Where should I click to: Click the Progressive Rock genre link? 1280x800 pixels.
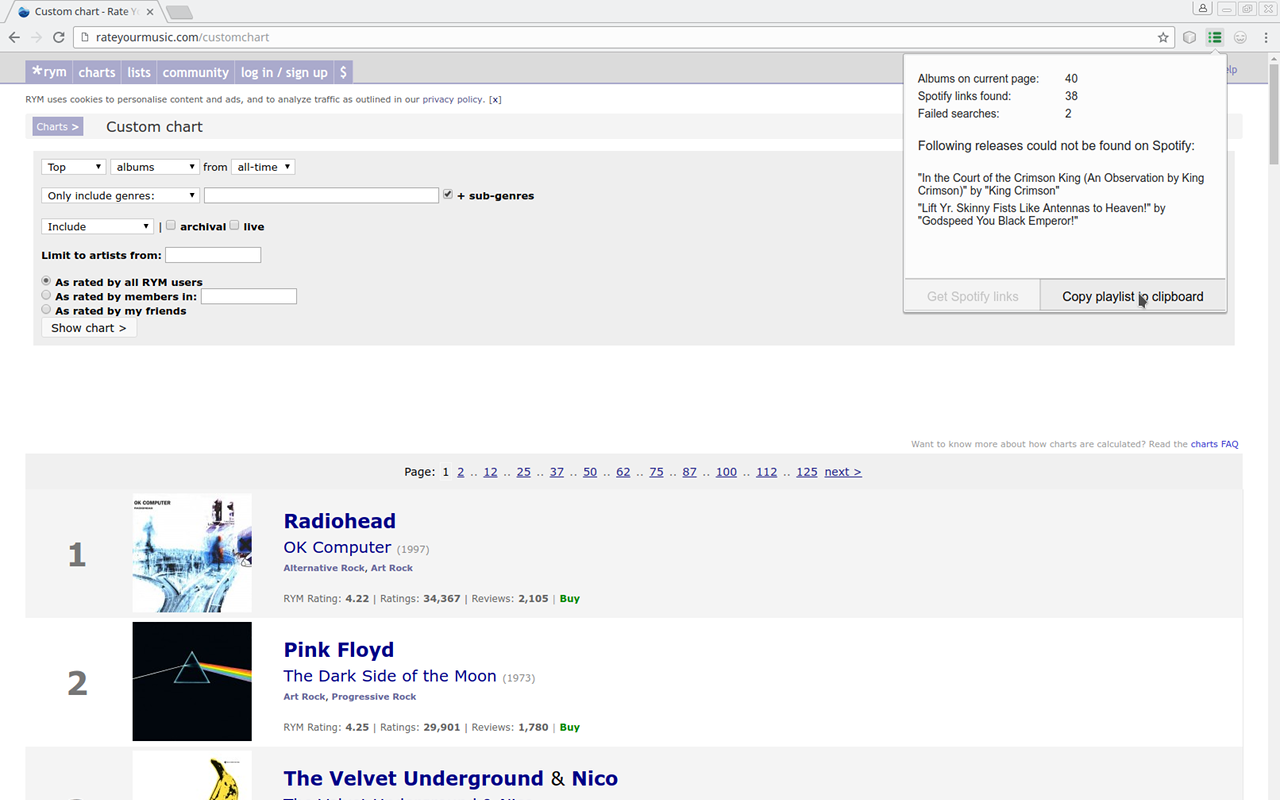373,697
